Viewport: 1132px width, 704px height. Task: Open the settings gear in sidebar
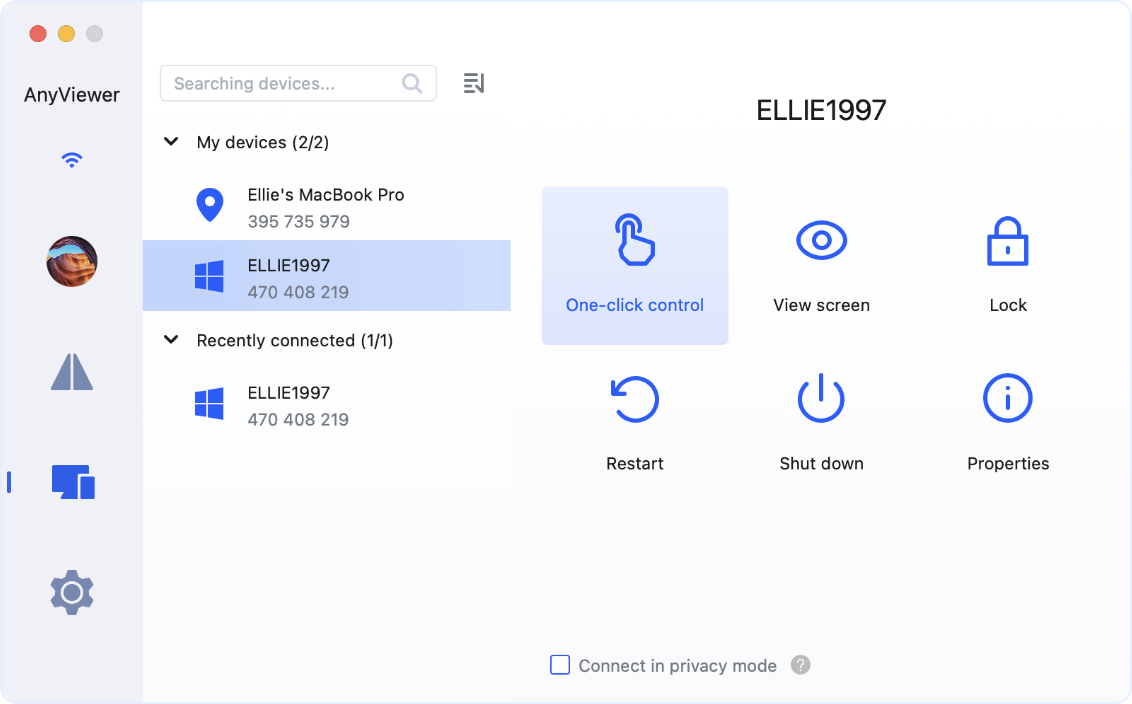click(x=72, y=593)
